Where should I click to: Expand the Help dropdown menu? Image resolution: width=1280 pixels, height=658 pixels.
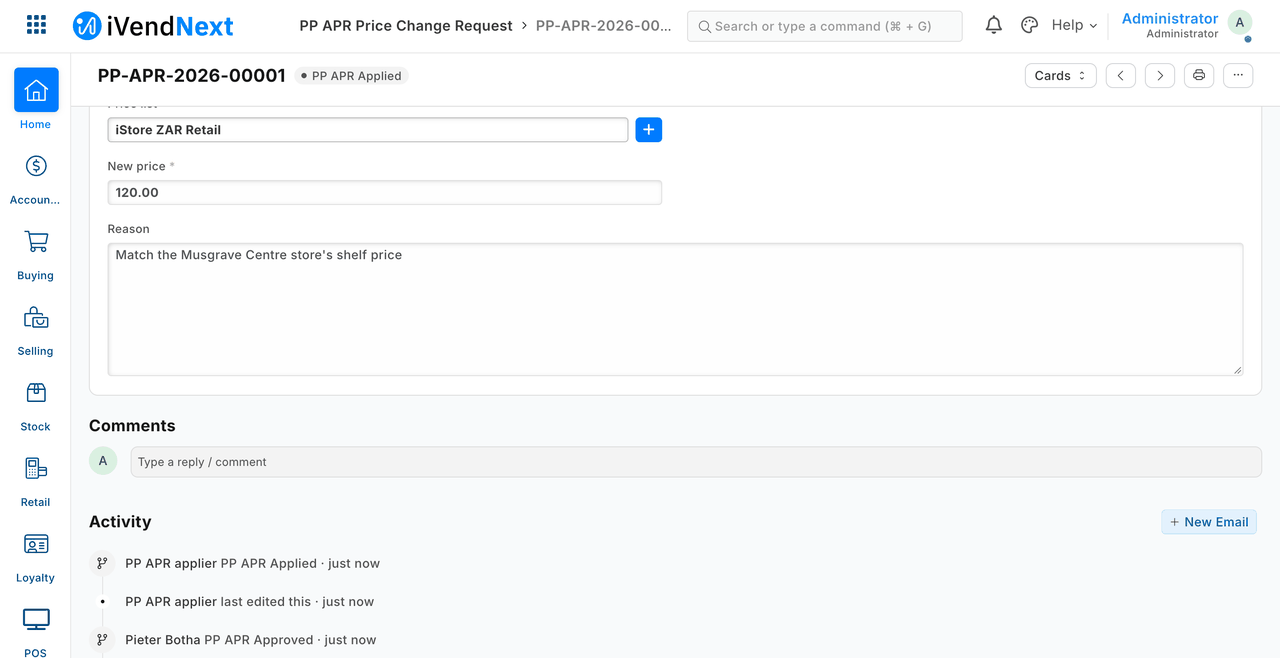click(1074, 25)
